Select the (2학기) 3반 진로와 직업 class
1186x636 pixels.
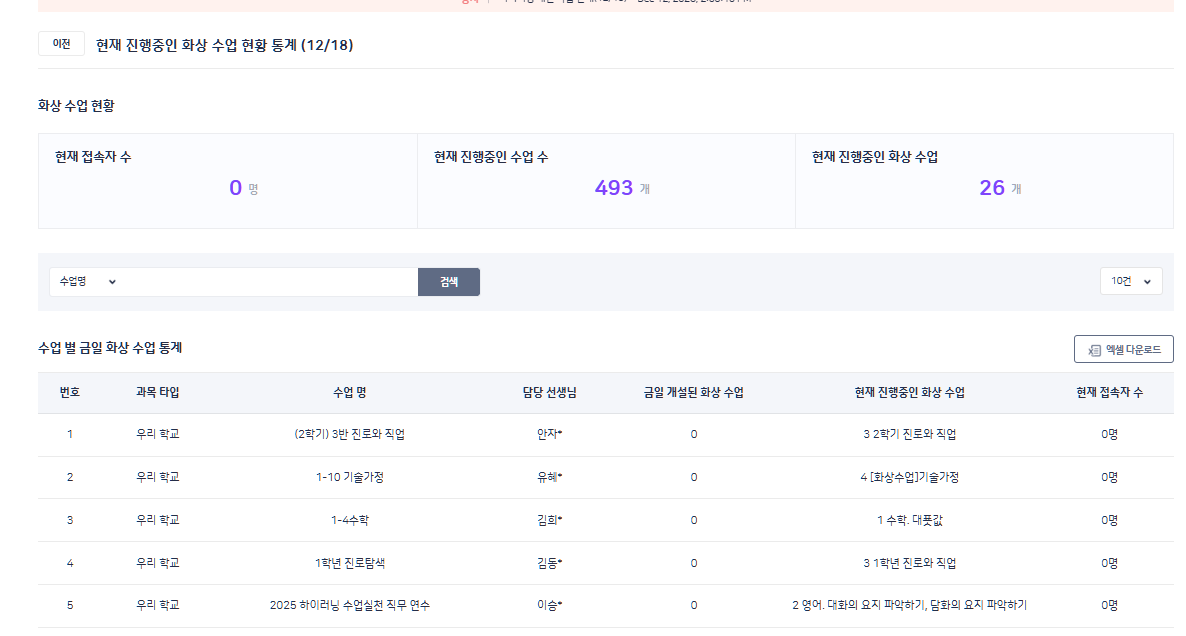tap(349, 435)
